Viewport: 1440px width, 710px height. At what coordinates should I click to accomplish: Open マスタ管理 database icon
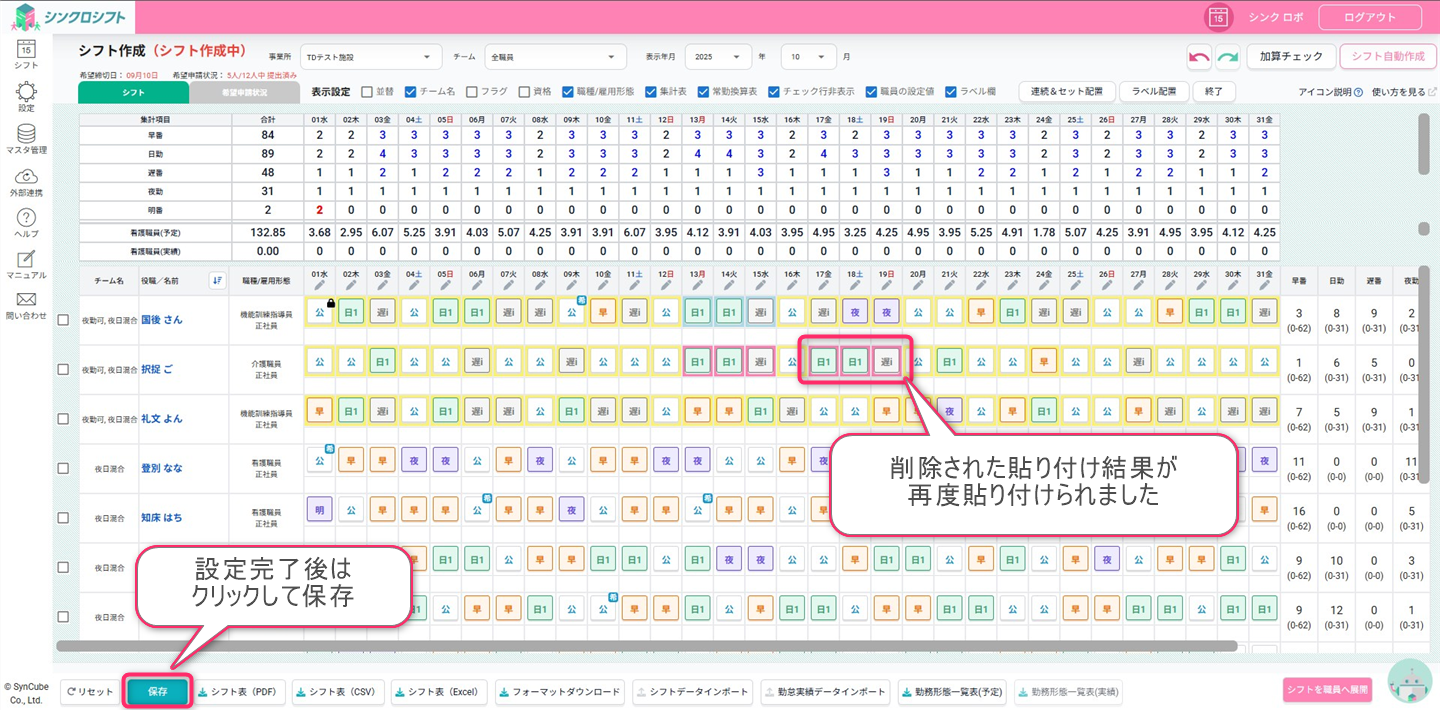click(26, 134)
